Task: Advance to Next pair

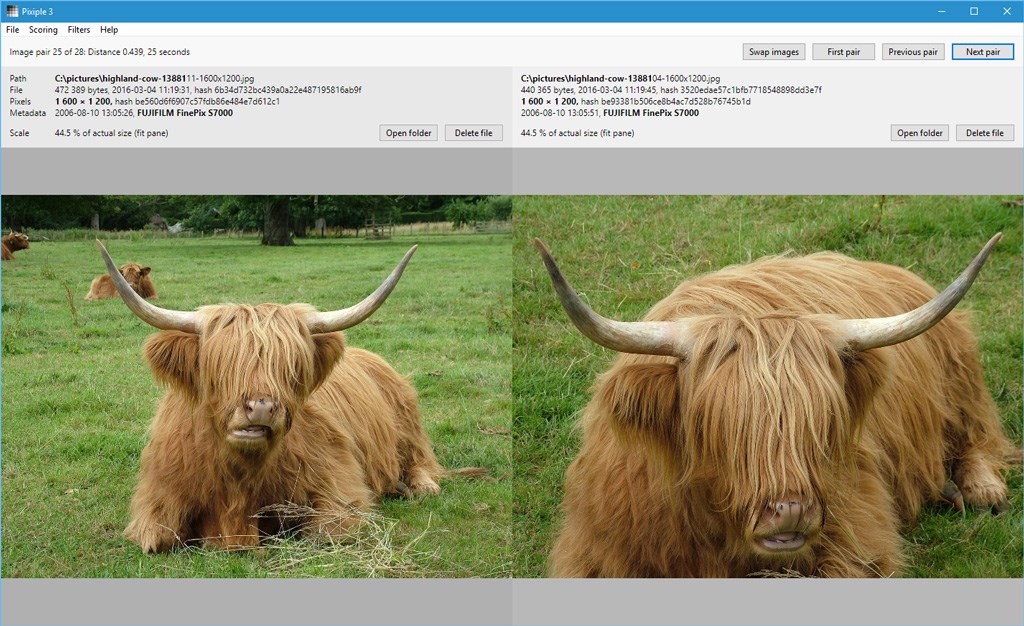Action: click(x=983, y=52)
